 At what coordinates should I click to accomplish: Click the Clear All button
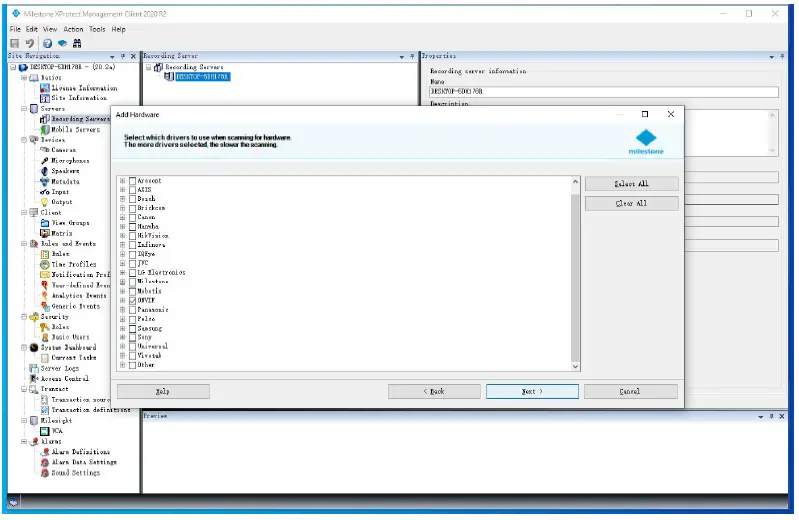tap(631, 203)
